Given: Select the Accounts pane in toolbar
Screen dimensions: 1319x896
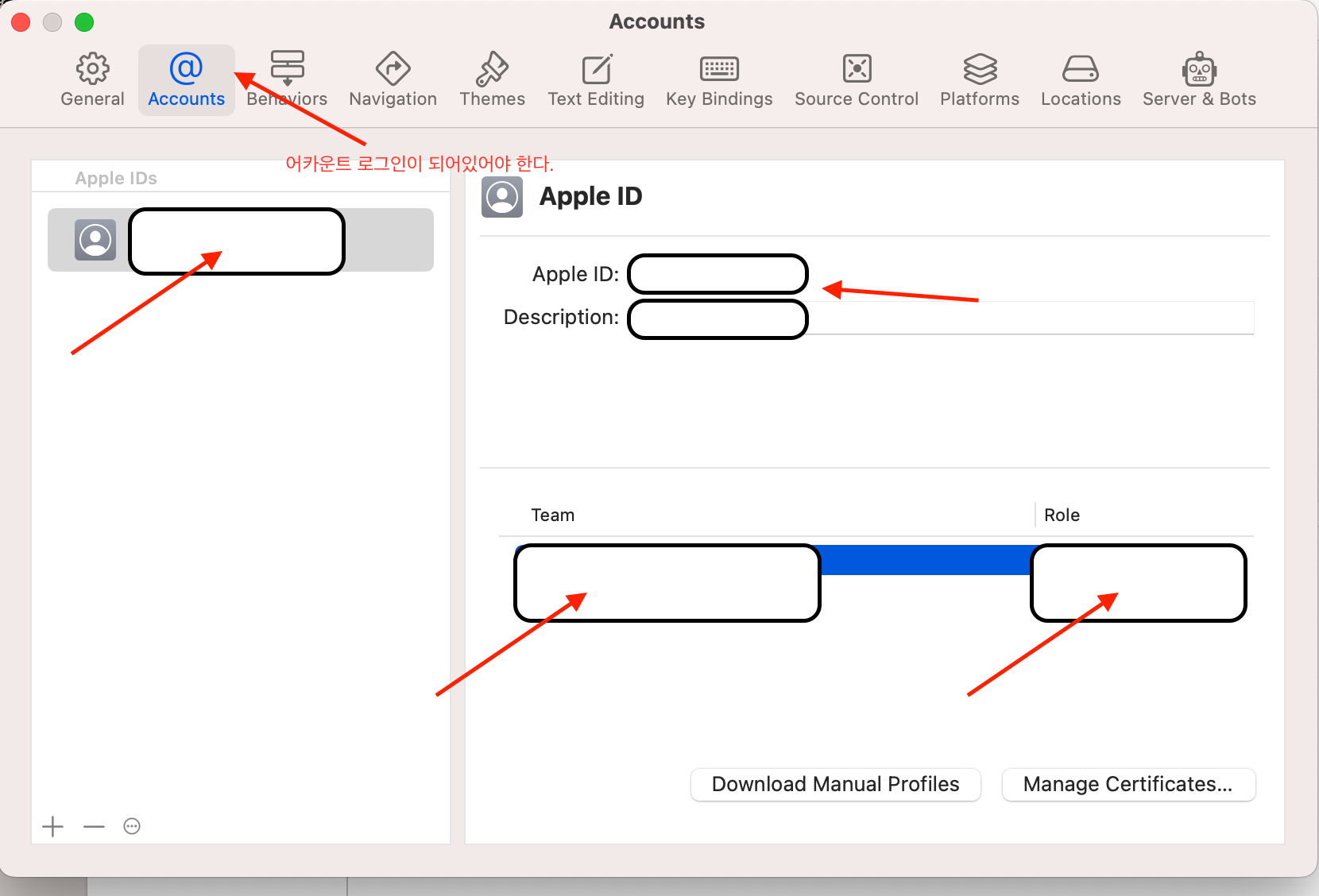Looking at the screenshot, I should click(187, 80).
